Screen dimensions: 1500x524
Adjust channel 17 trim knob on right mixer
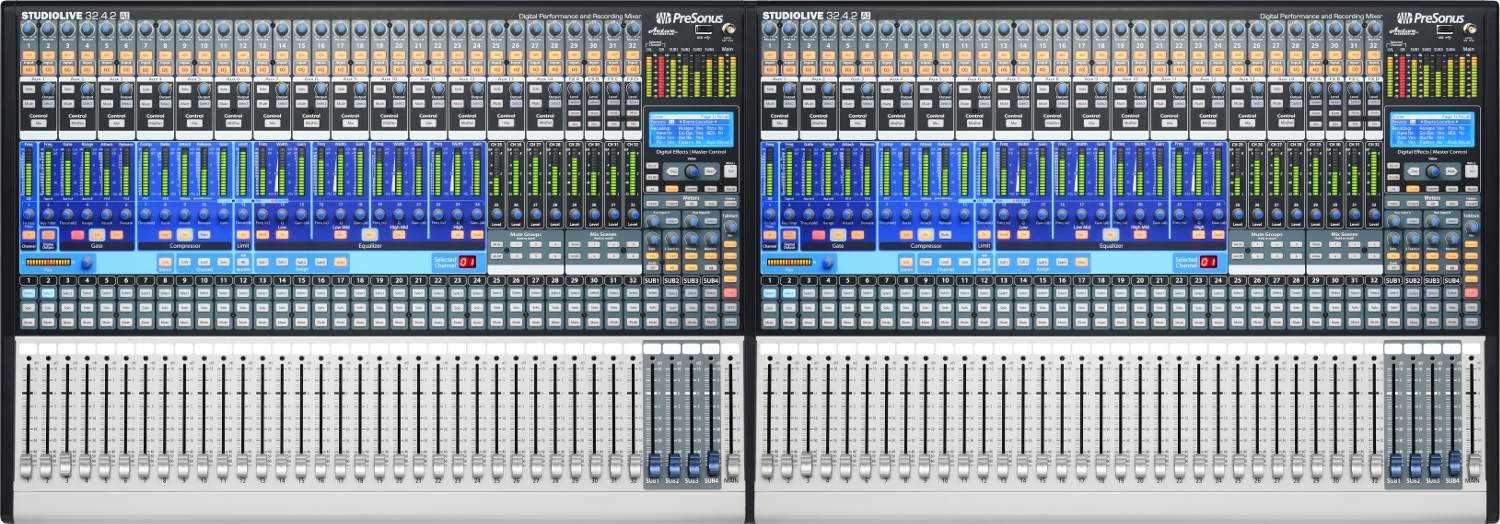click(x=1082, y=28)
